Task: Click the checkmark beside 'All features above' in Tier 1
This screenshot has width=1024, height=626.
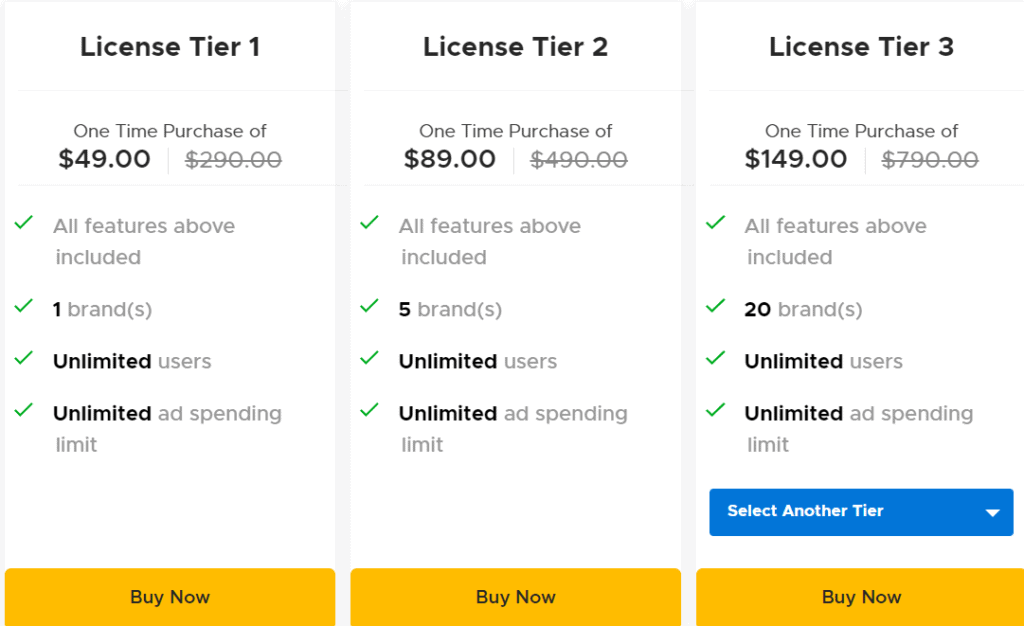Action: coord(24,224)
